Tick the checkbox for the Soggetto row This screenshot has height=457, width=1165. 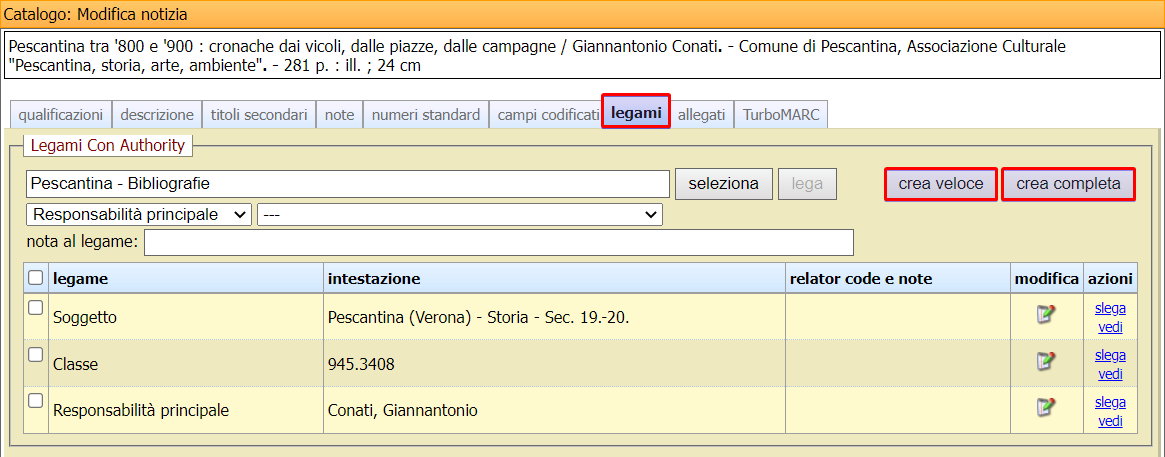(x=36, y=308)
